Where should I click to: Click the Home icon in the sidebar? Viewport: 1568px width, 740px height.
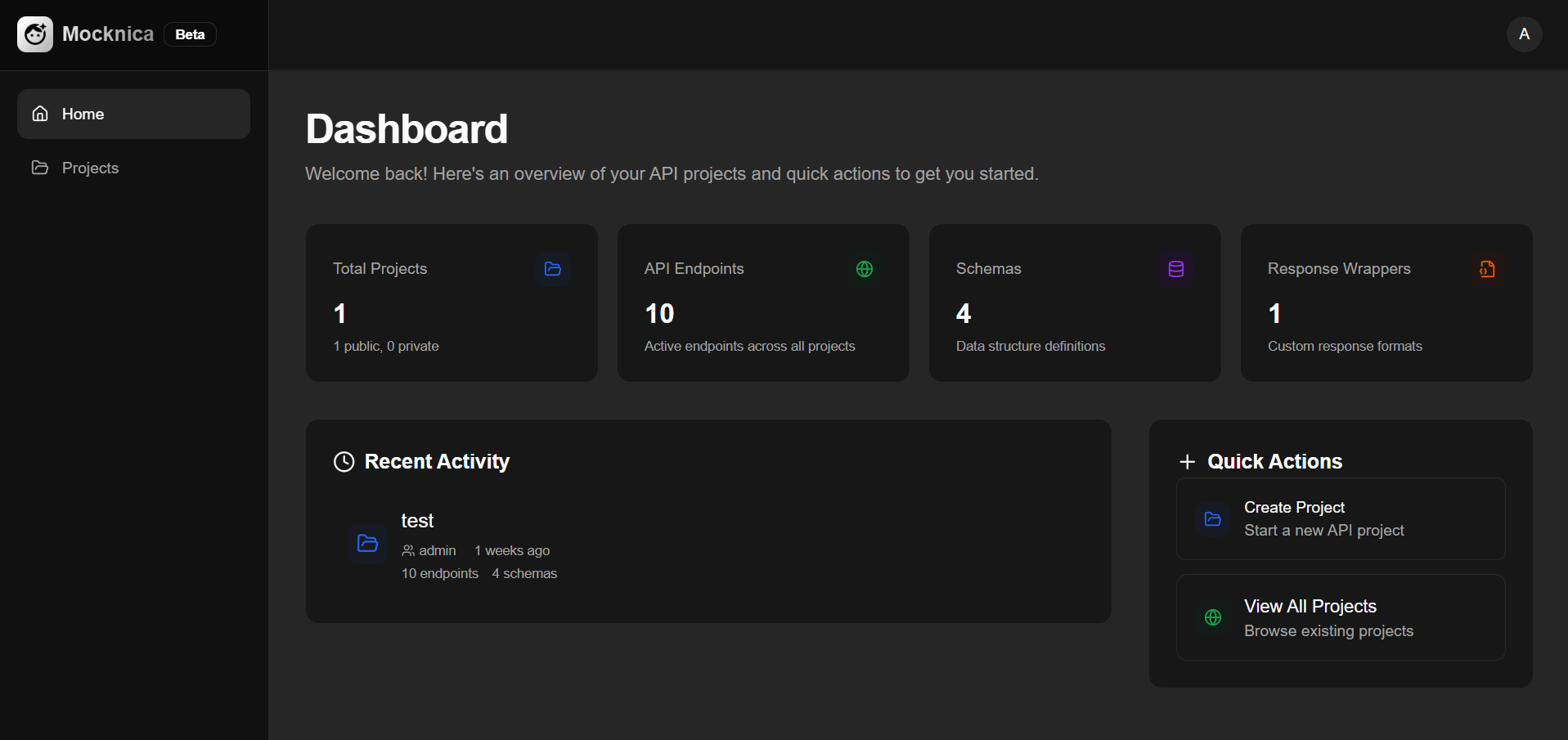pos(40,114)
